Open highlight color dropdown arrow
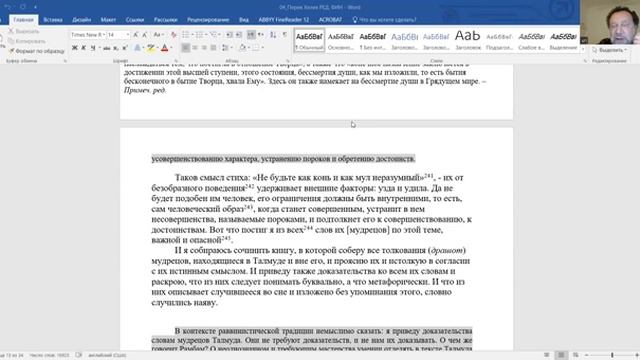This screenshot has height=360, width=640. click(x=157, y=48)
